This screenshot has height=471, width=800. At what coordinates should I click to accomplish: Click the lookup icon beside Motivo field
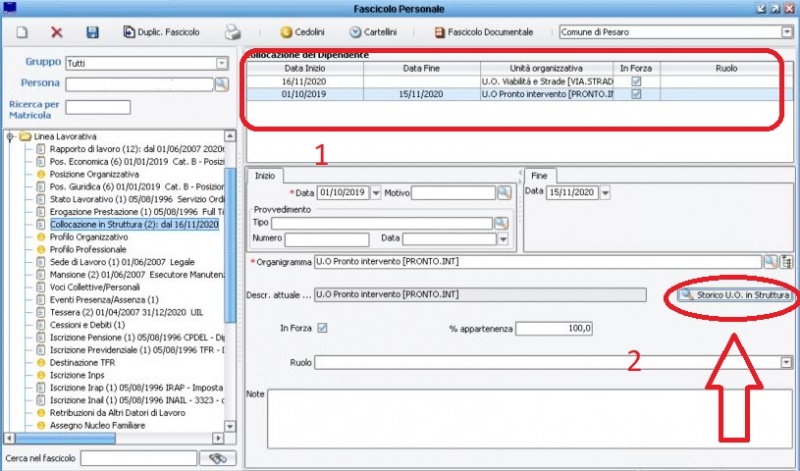[x=504, y=193]
